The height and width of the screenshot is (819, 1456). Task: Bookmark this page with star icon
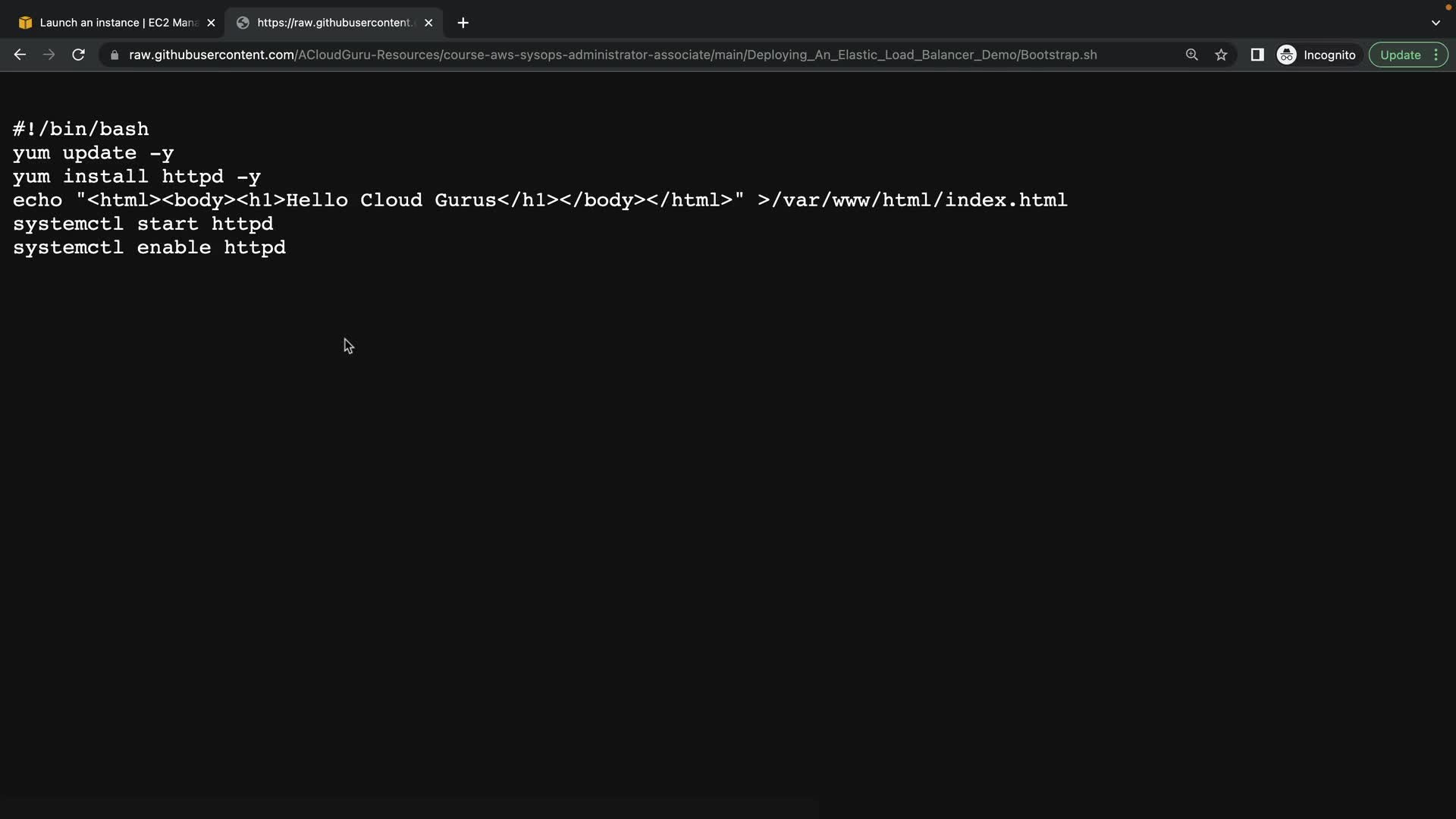pos(1221,55)
